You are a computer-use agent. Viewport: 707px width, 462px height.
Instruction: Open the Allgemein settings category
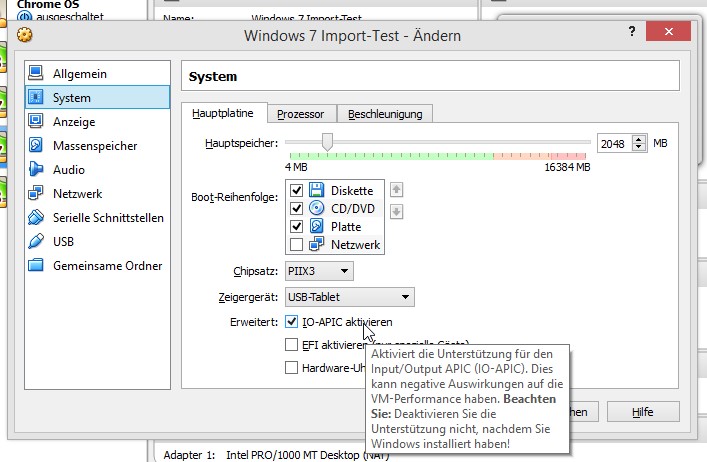pos(97,73)
